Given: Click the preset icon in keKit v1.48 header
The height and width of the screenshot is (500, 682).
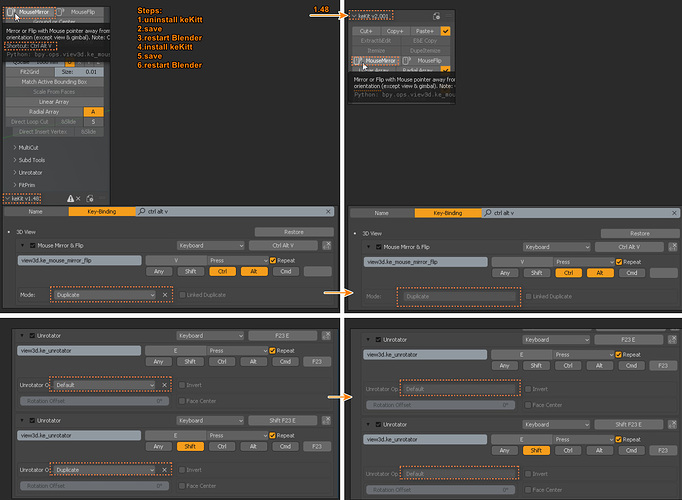Looking at the screenshot, I should (90, 199).
